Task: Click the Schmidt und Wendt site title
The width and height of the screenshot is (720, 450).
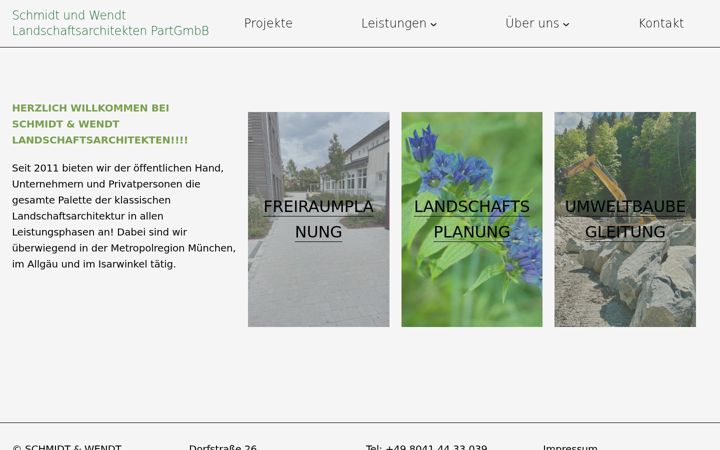Action: [110, 23]
